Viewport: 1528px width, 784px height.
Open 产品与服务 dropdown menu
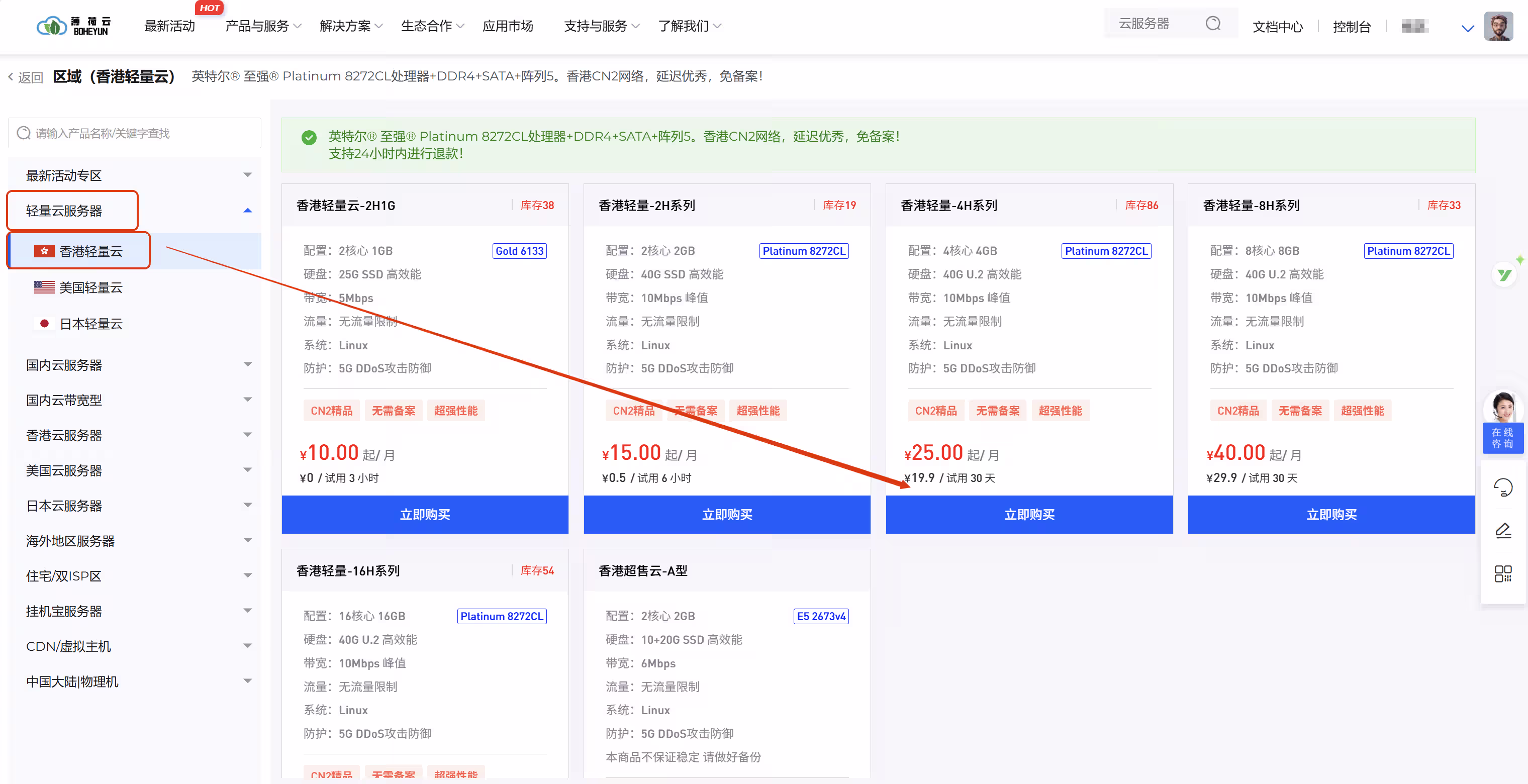tap(263, 26)
